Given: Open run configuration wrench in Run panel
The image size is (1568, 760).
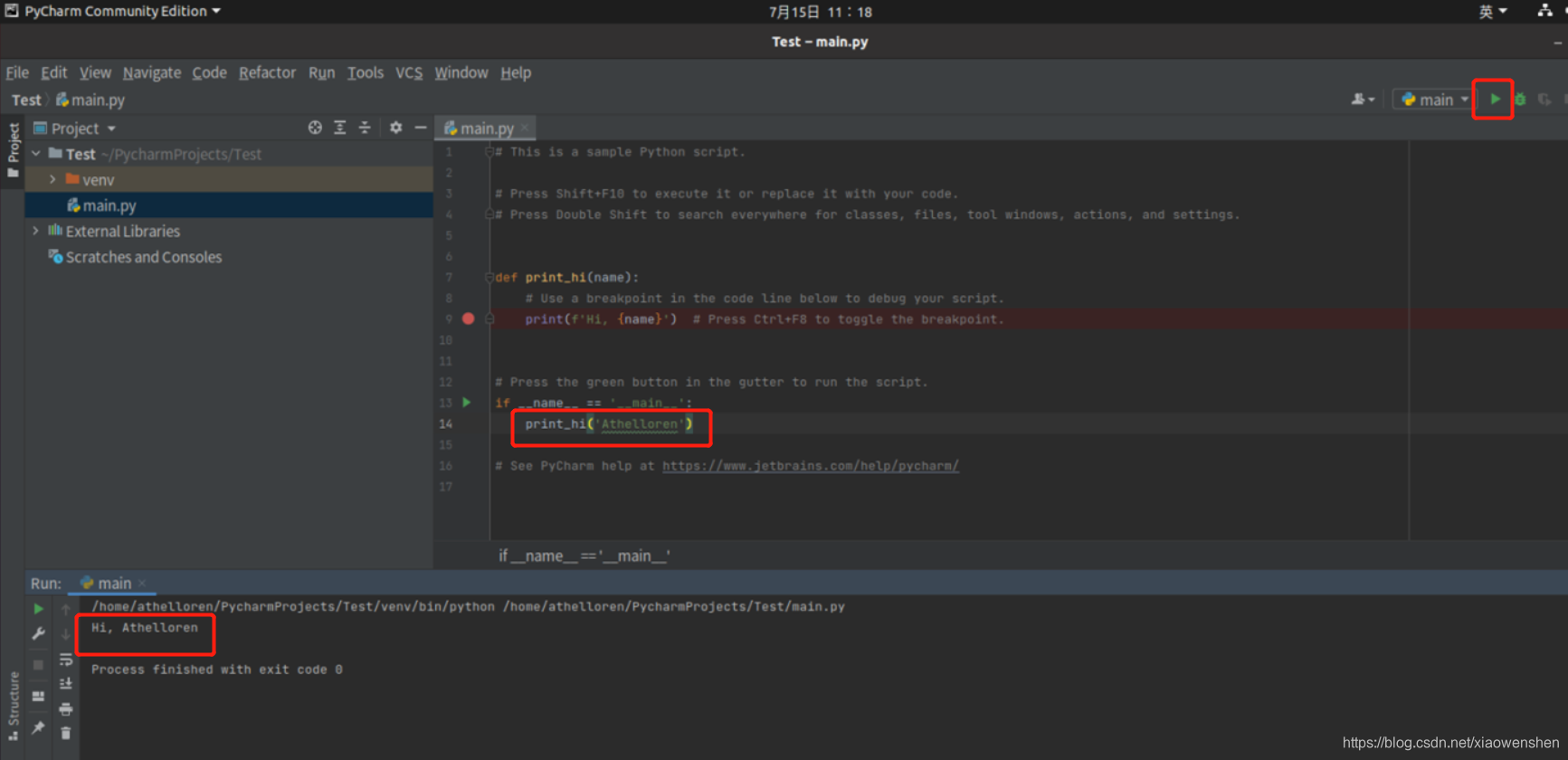Looking at the screenshot, I should pyautogui.click(x=38, y=634).
